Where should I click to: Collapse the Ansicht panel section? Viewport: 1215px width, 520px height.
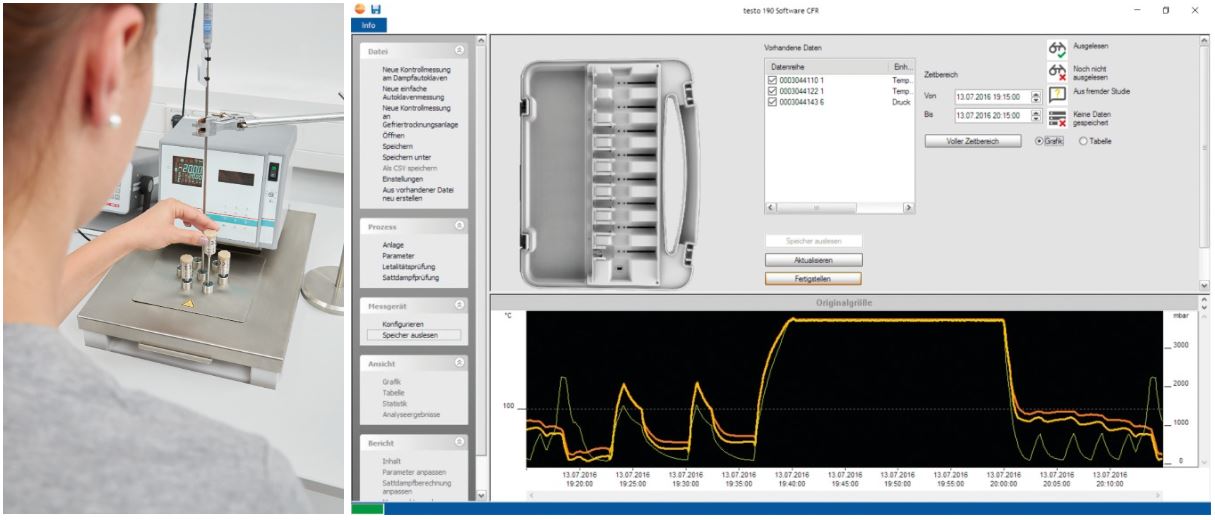pos(459,363)
